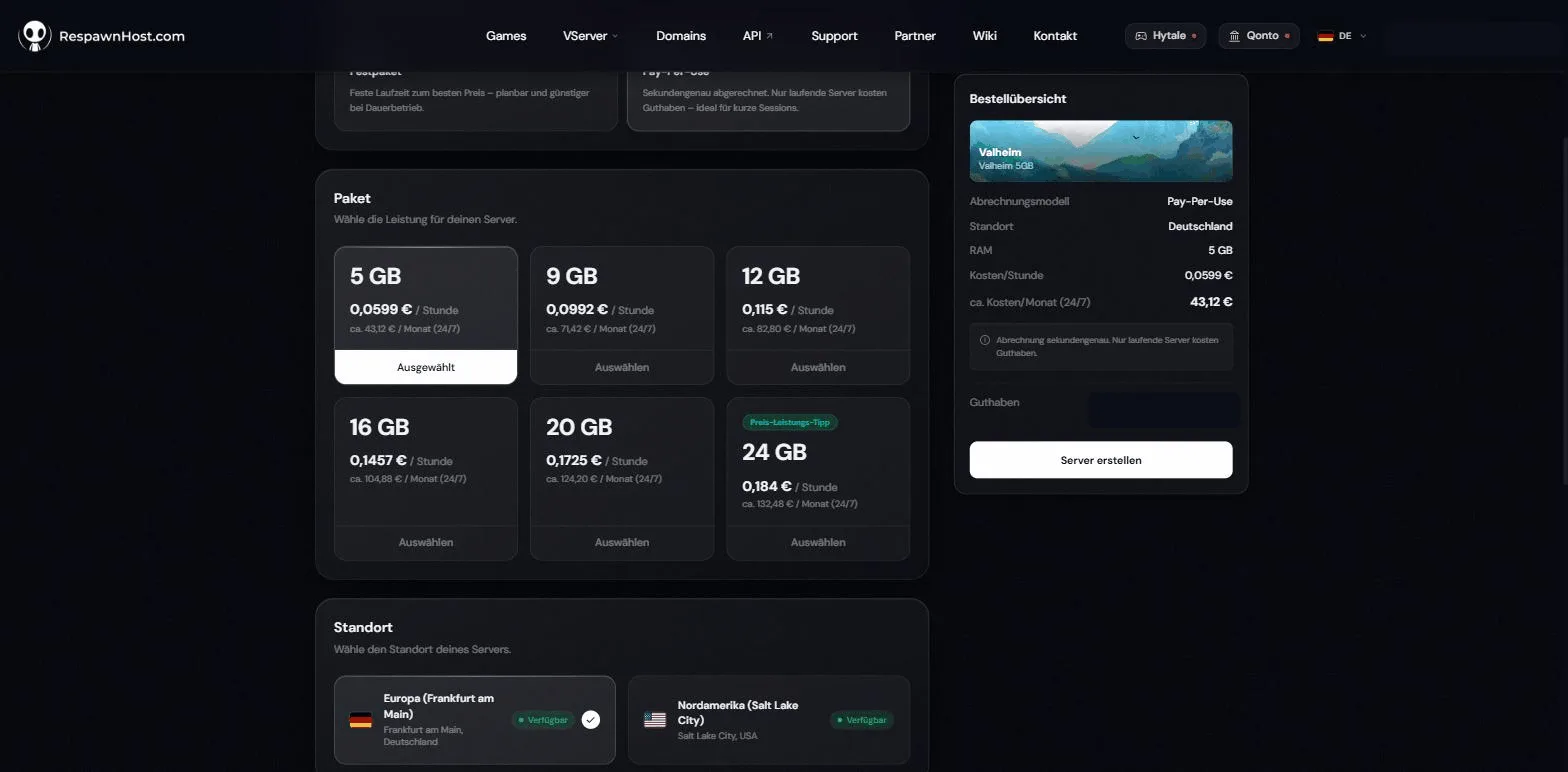Select the 12 GB package via Auswählen
Image resolution: width=1568 pixels, height=772 pixels.
[818, 367]
